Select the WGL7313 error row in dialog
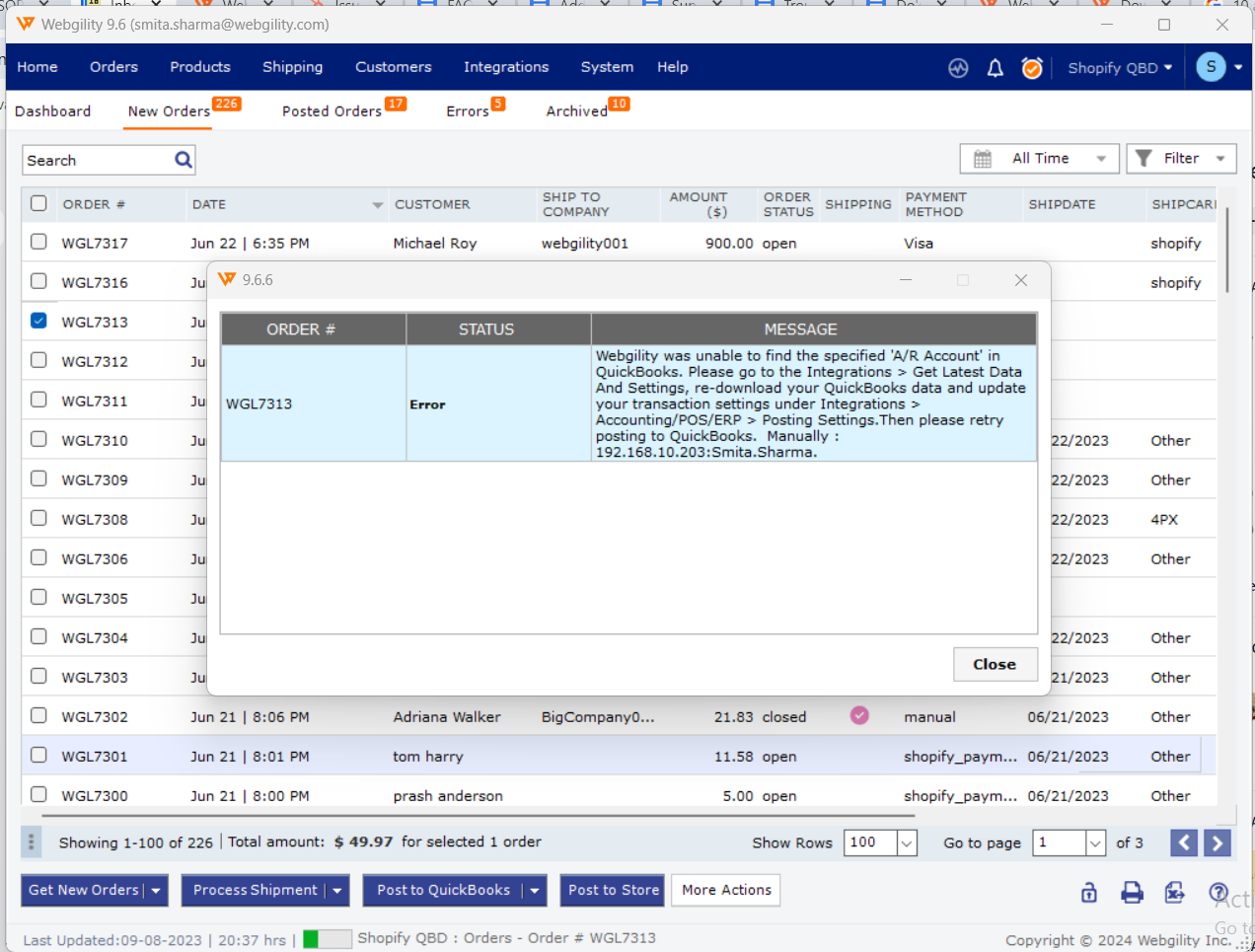This screenshot has width=1255, height=952. click(628, 403)
